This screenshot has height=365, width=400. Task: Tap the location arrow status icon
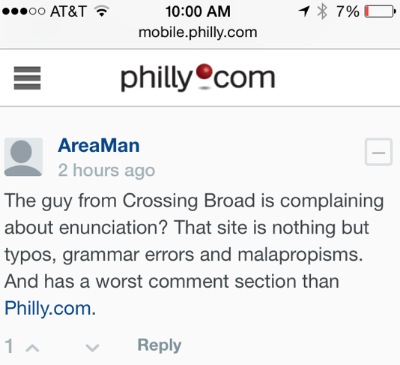click(x=304, y=11)
